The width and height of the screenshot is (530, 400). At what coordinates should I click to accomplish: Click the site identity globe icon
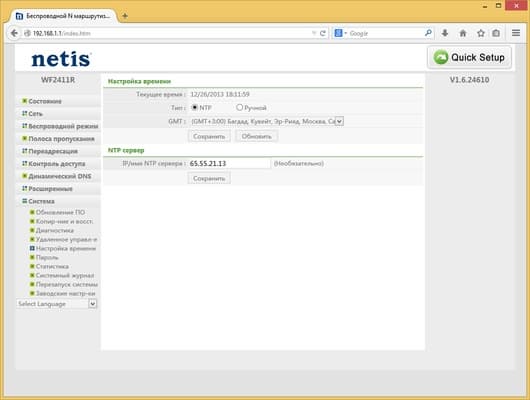(x=27, y=33)
